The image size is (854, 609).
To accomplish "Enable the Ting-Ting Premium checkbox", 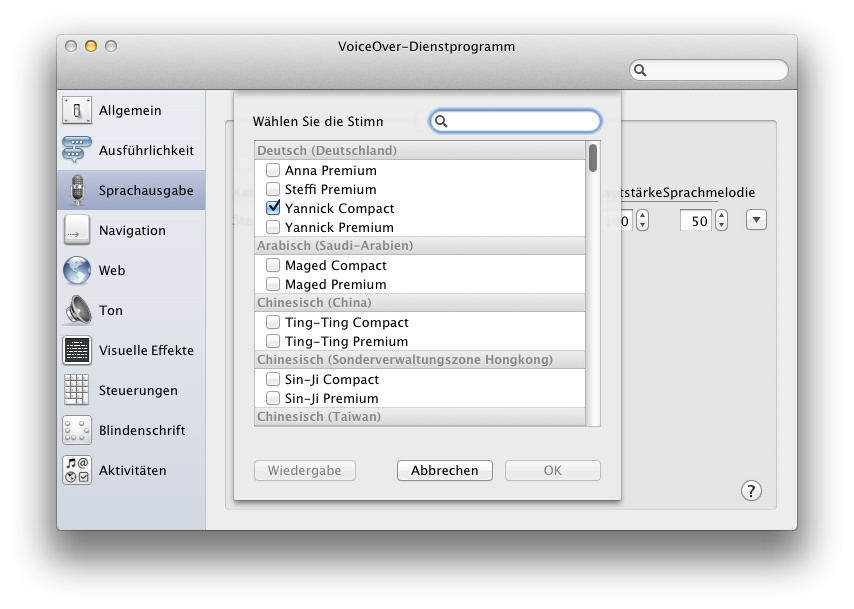I will (273, 342).
